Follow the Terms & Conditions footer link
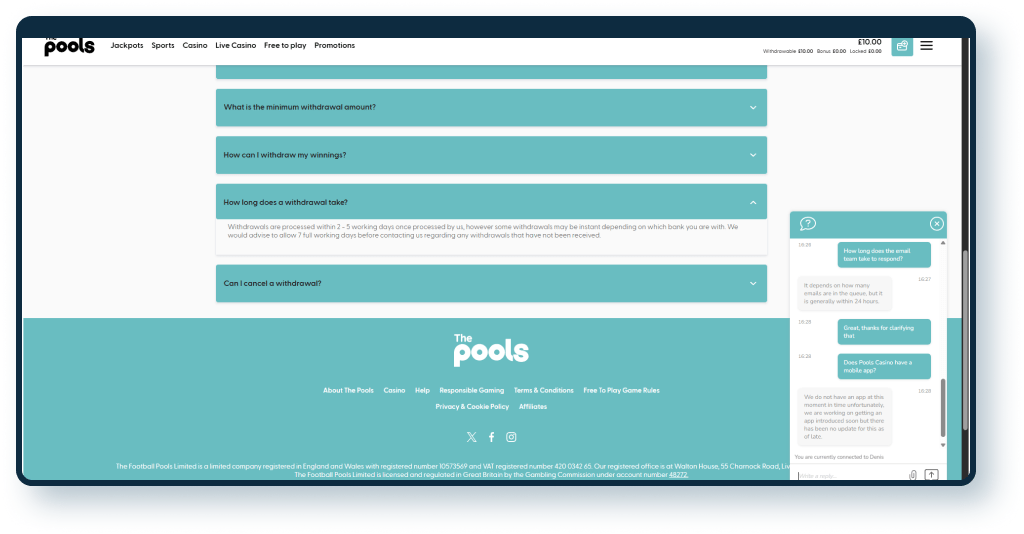This screenshot has width=1024, height=534. pyautogui.click(x=543, y=390)
